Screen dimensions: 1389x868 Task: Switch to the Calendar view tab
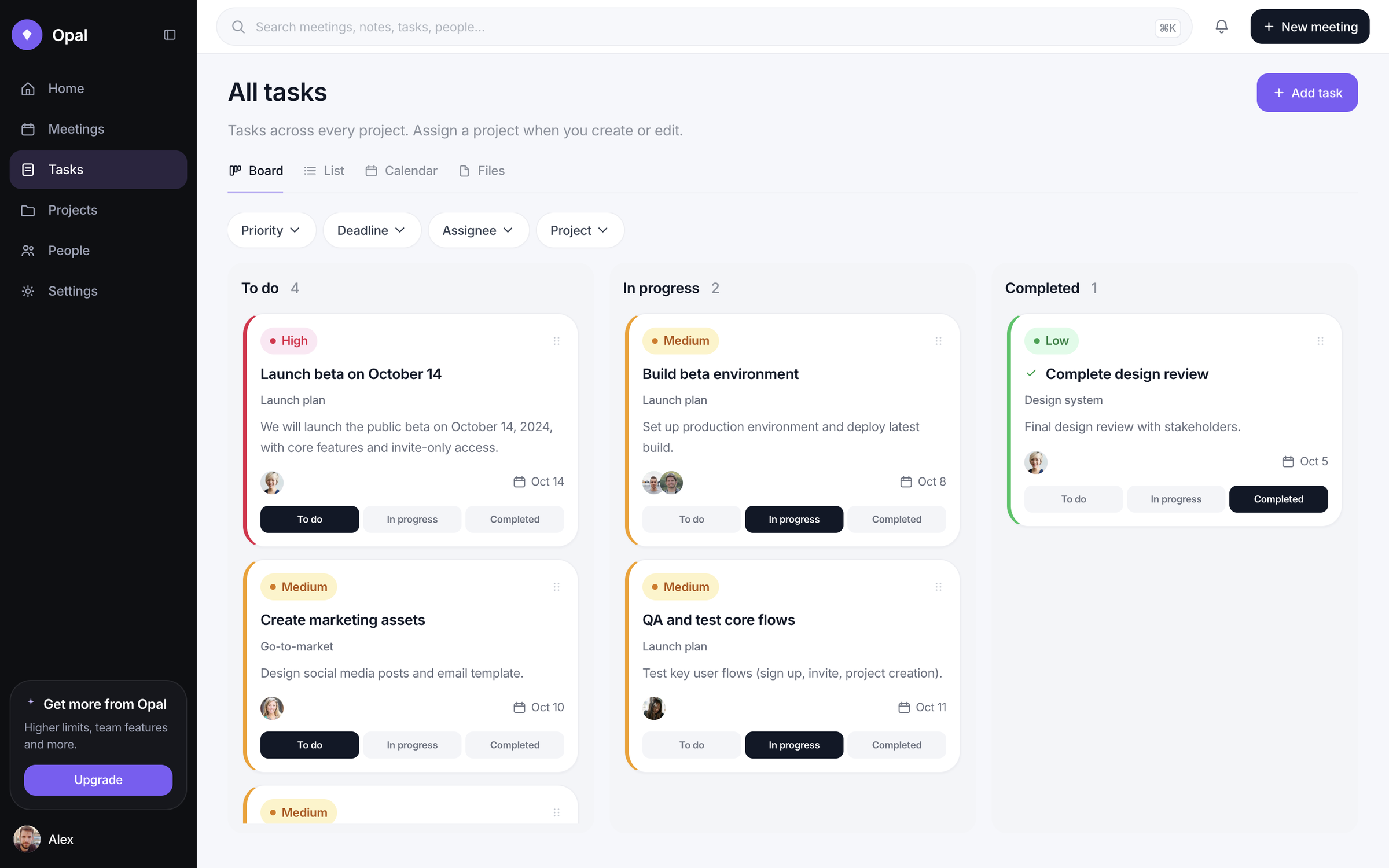pyautogui.click(x=401, y=171)
